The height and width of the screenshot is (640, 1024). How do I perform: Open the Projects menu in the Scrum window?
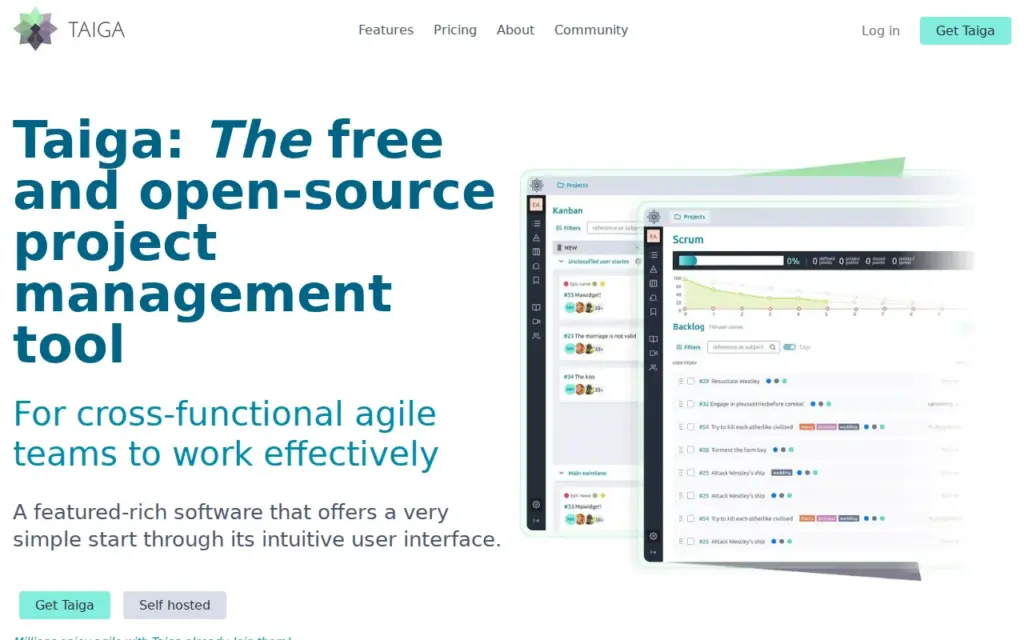(690, 217)
